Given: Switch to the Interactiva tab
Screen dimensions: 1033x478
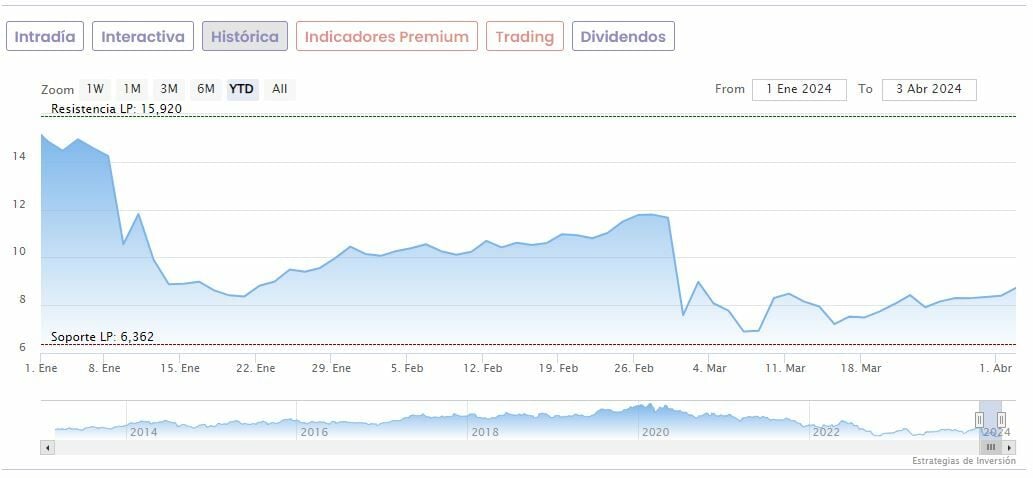Looking at the screenshot, I should [x=143, y=37].
